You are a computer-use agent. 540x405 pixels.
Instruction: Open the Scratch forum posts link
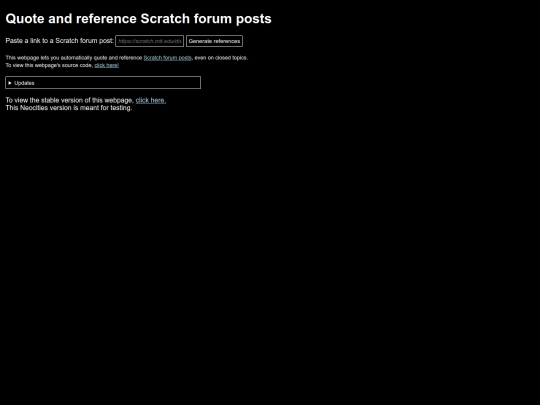(167, 58)
